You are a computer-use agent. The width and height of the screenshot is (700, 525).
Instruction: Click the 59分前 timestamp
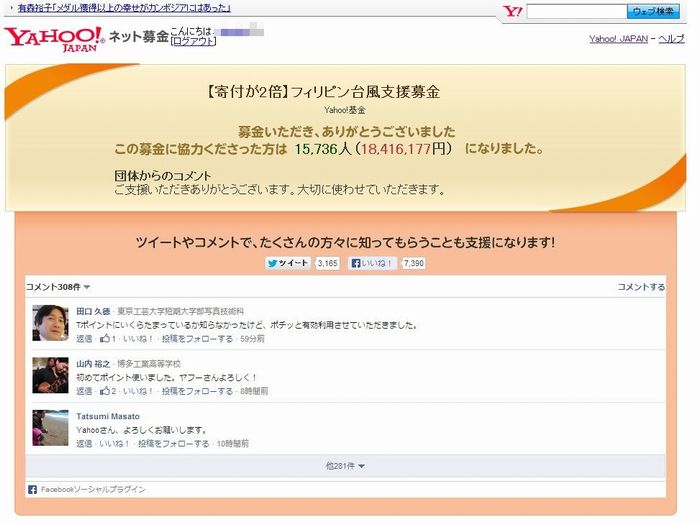252,339
